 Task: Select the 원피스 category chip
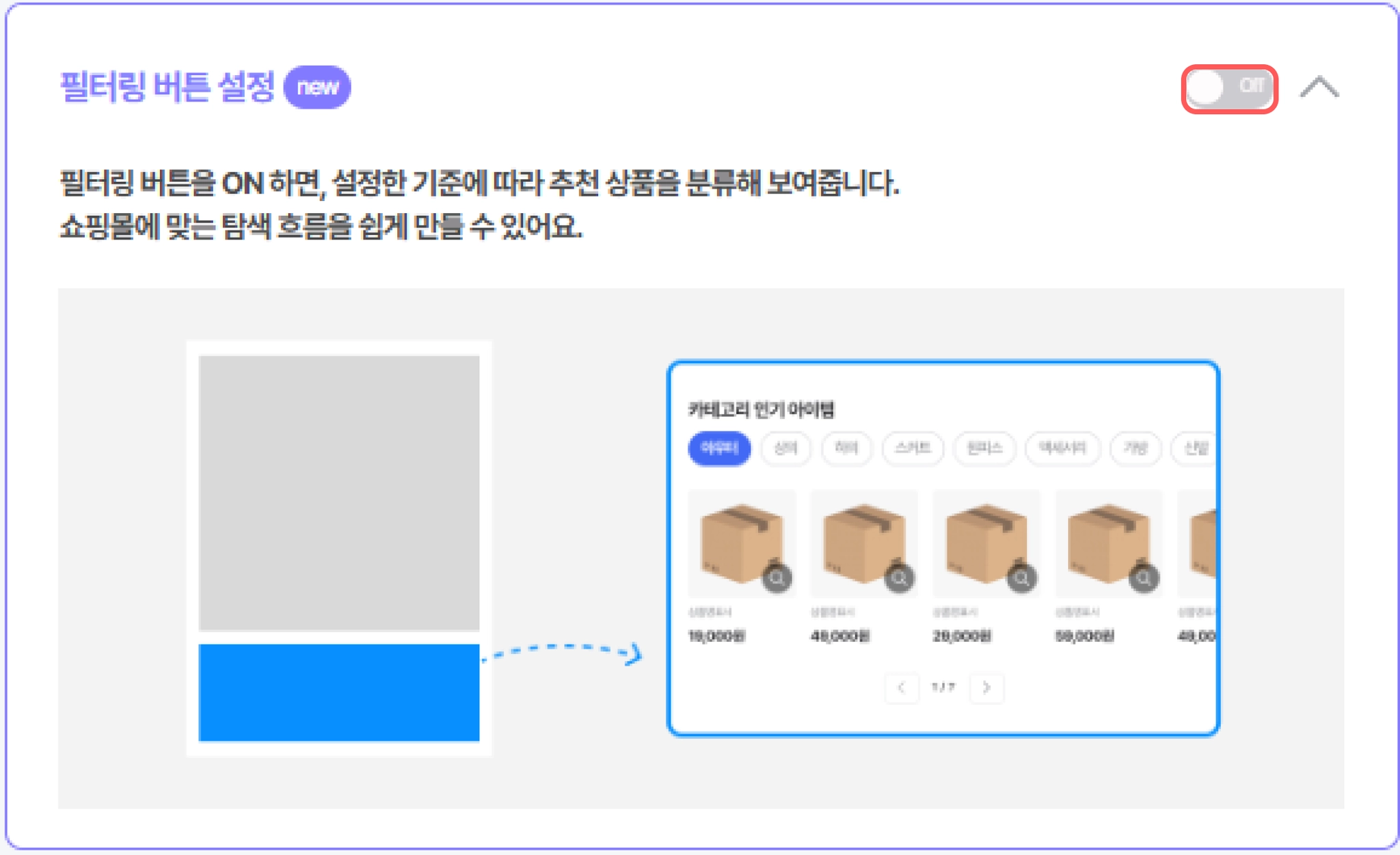click(x=984, y=448)
